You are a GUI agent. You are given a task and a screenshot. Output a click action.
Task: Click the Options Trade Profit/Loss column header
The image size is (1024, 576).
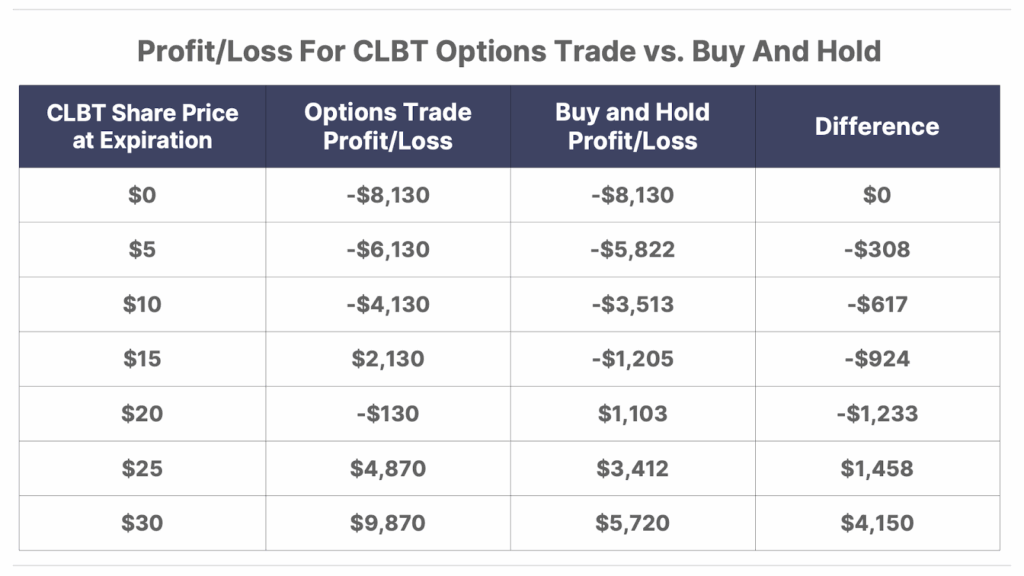[388, 127]
